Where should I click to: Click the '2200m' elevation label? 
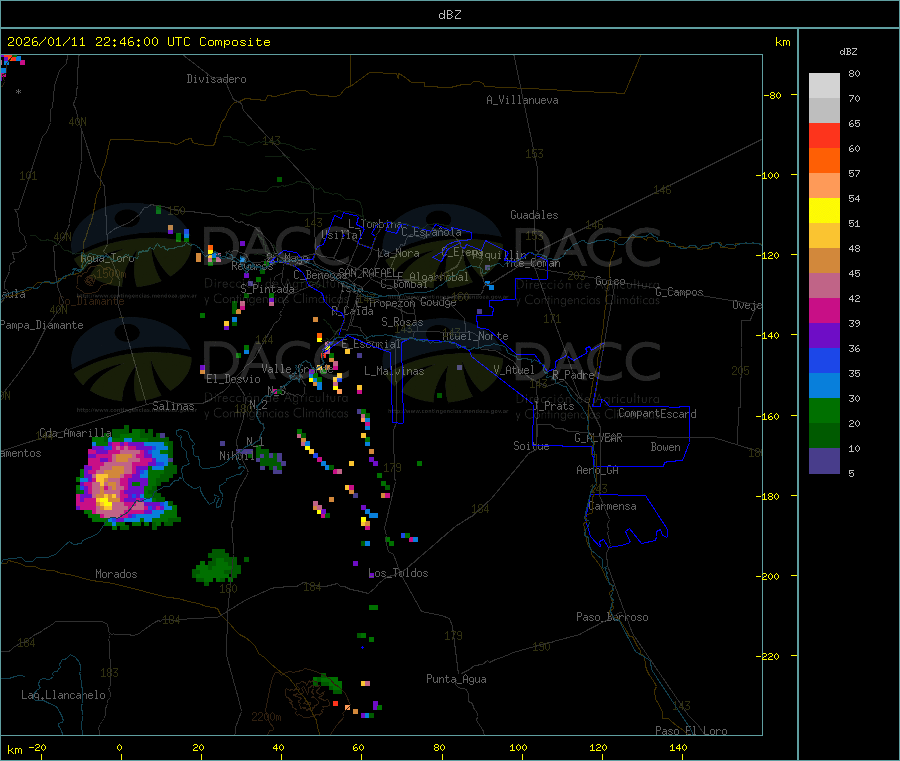point(266,717)
